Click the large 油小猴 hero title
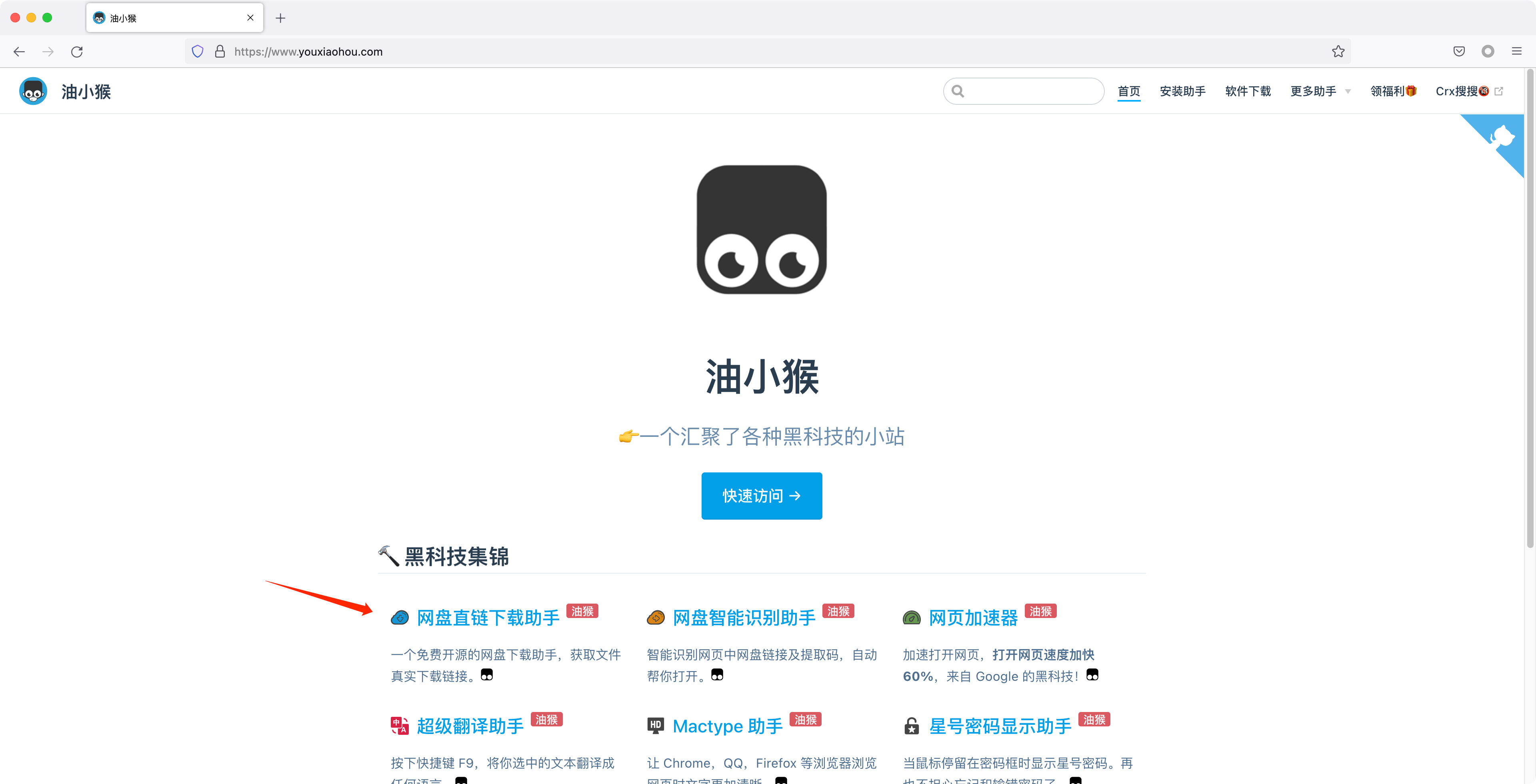Image resolution: width=1536 pixels, height=784 pixels. click(x=762, y=377)
